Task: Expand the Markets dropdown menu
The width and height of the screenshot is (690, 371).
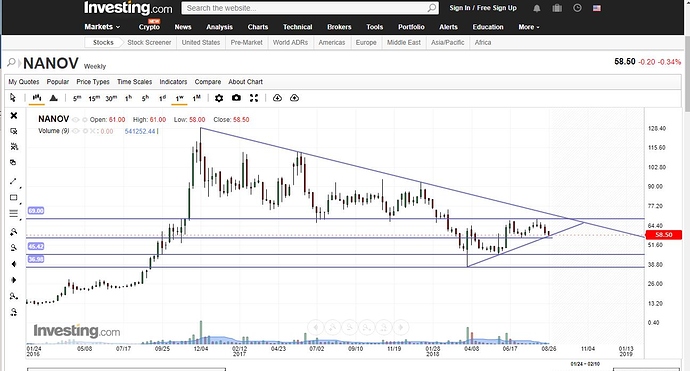Action: (102, 27)
